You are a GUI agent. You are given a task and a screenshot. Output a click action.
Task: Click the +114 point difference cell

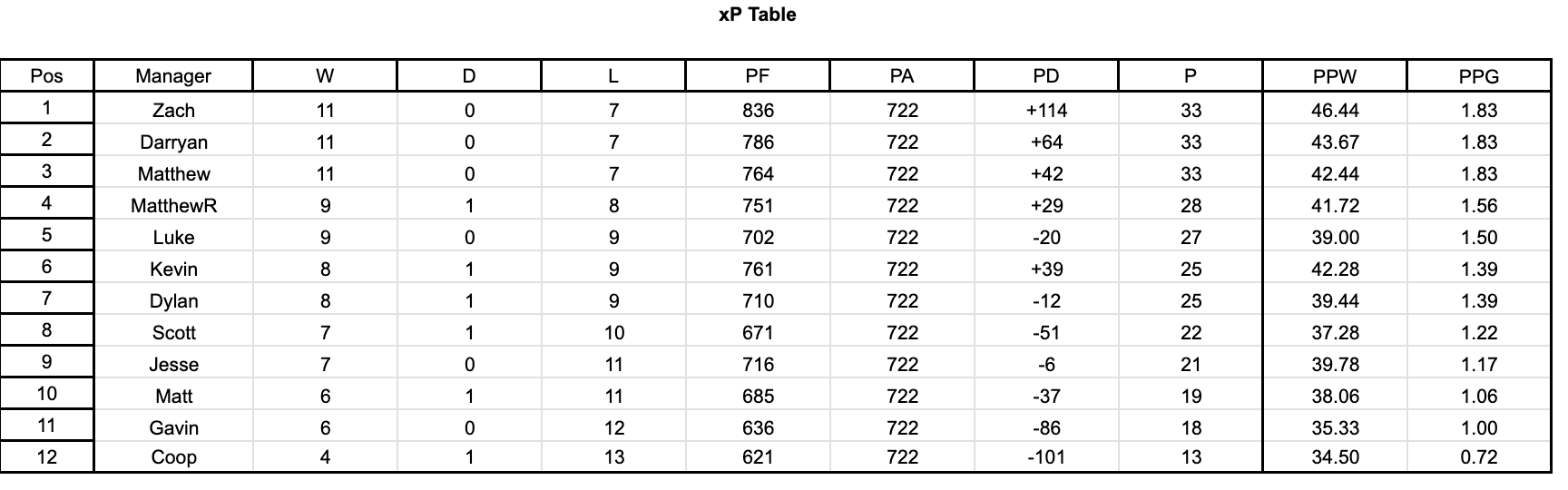point(1046,111)
